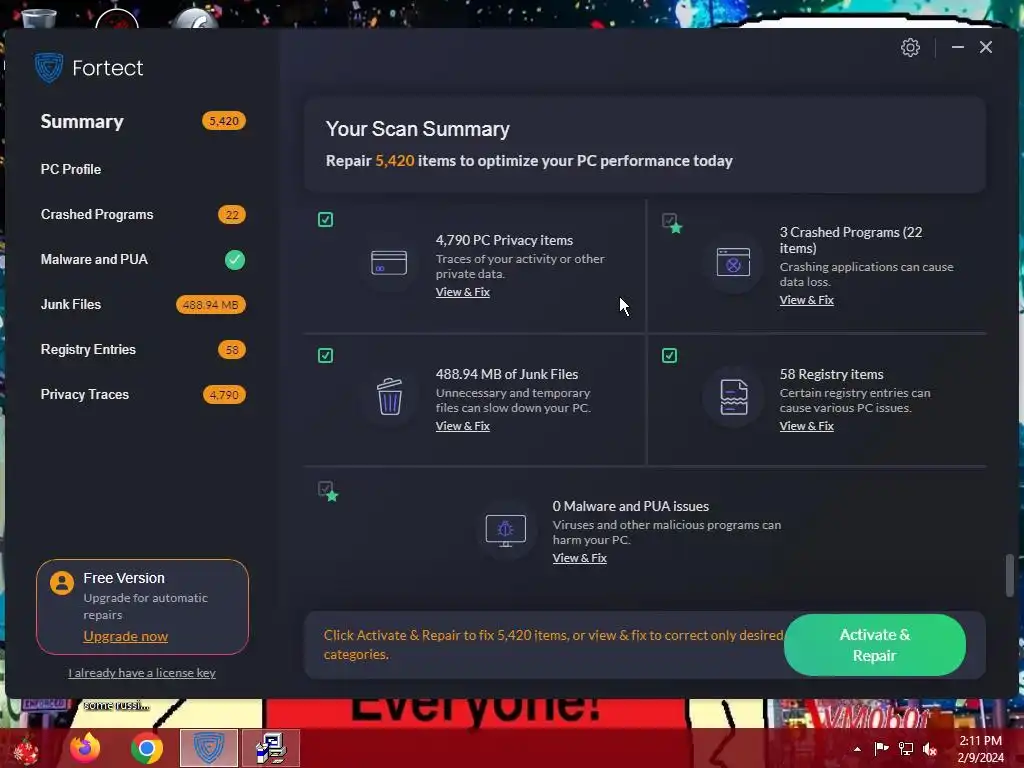
Task: Open Malware and PUA section
Action: [95, 259]
